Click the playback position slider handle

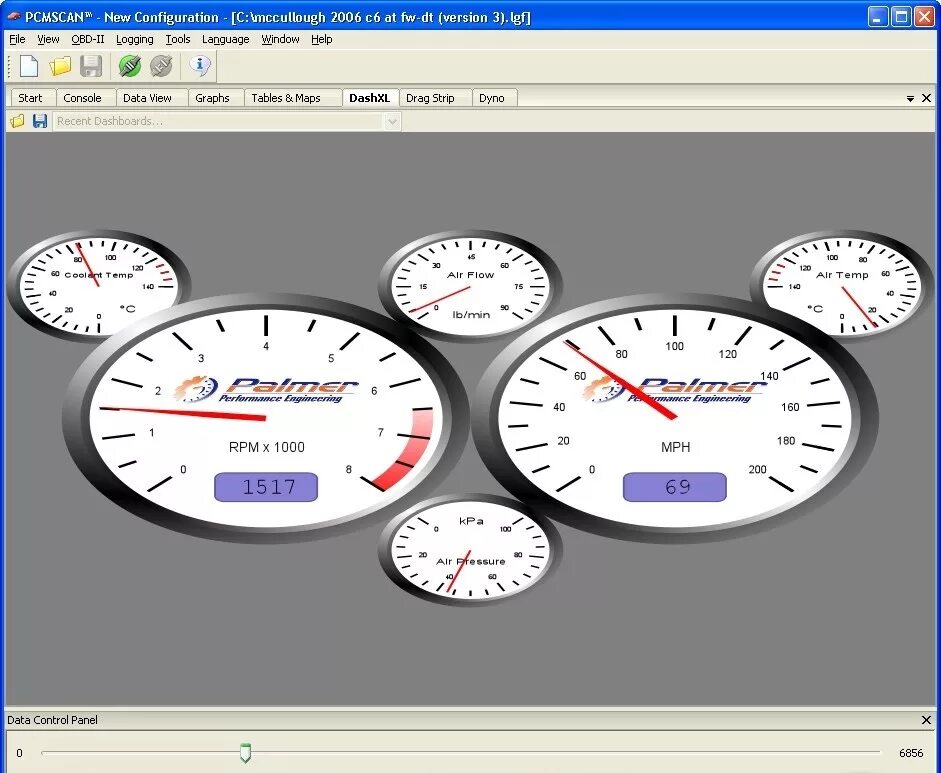pyautogui.click(x=245, y=753)
